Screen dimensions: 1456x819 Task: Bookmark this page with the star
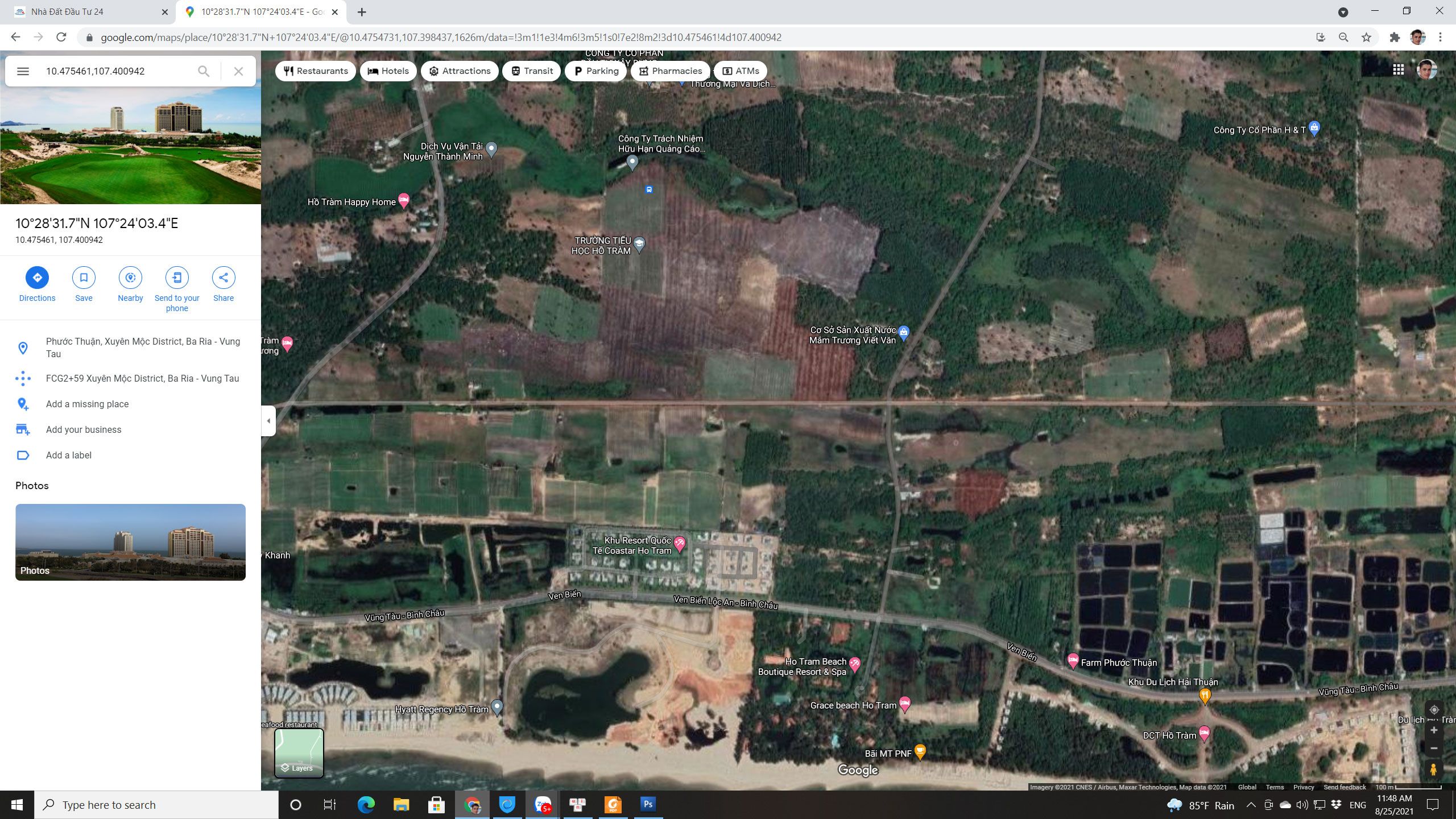[x=1366, y=38]
